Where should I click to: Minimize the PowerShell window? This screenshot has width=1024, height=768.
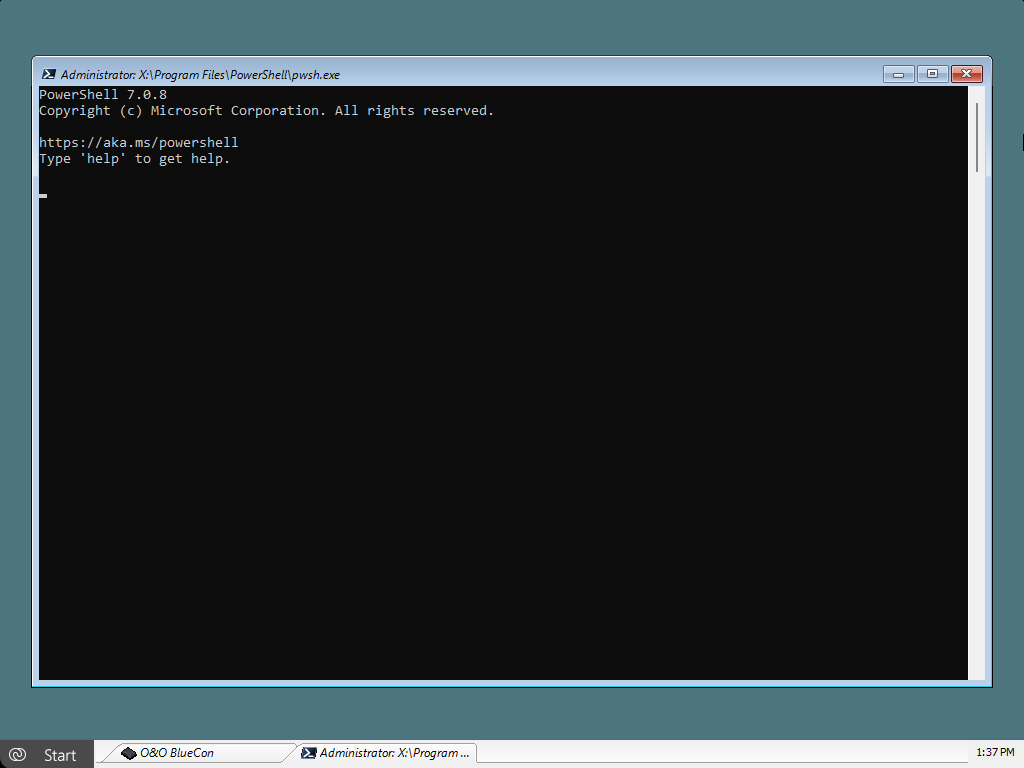899,74
